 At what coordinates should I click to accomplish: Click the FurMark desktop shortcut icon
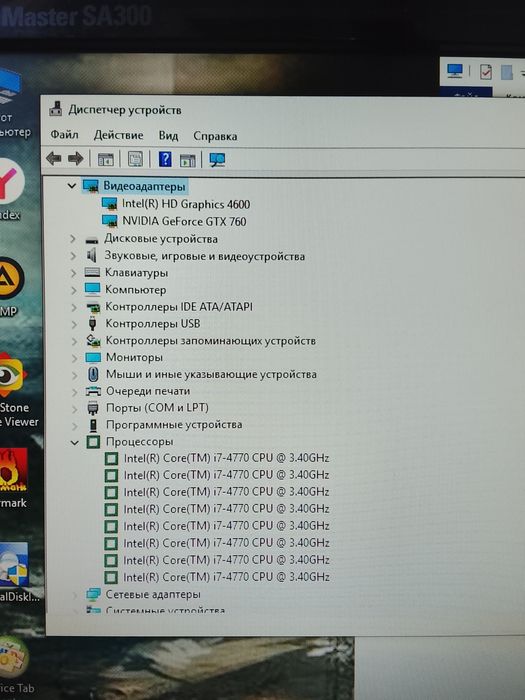[13, 470]
